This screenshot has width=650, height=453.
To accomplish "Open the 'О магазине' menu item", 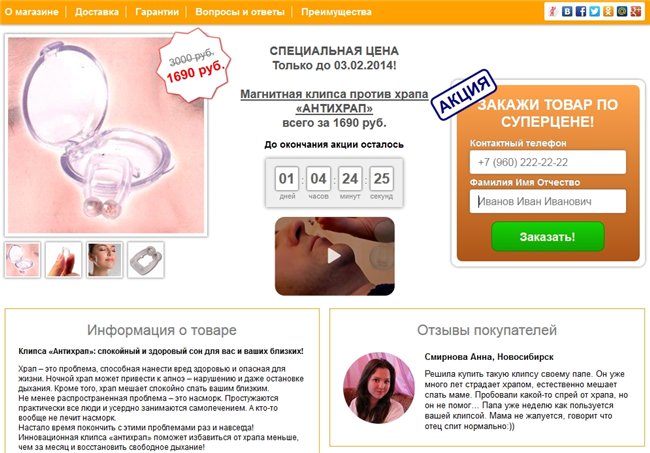I will coord(32,12).
